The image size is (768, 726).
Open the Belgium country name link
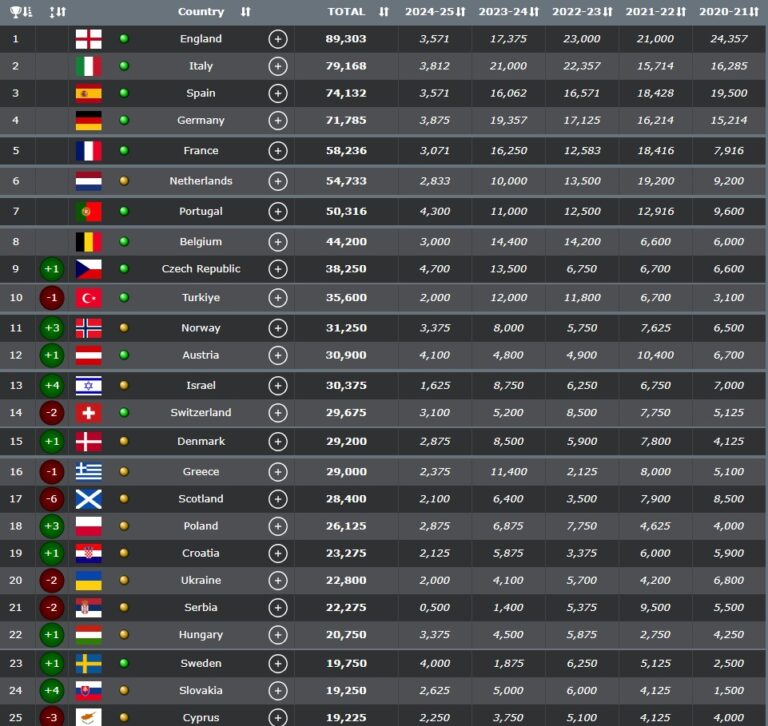(201, 242)
